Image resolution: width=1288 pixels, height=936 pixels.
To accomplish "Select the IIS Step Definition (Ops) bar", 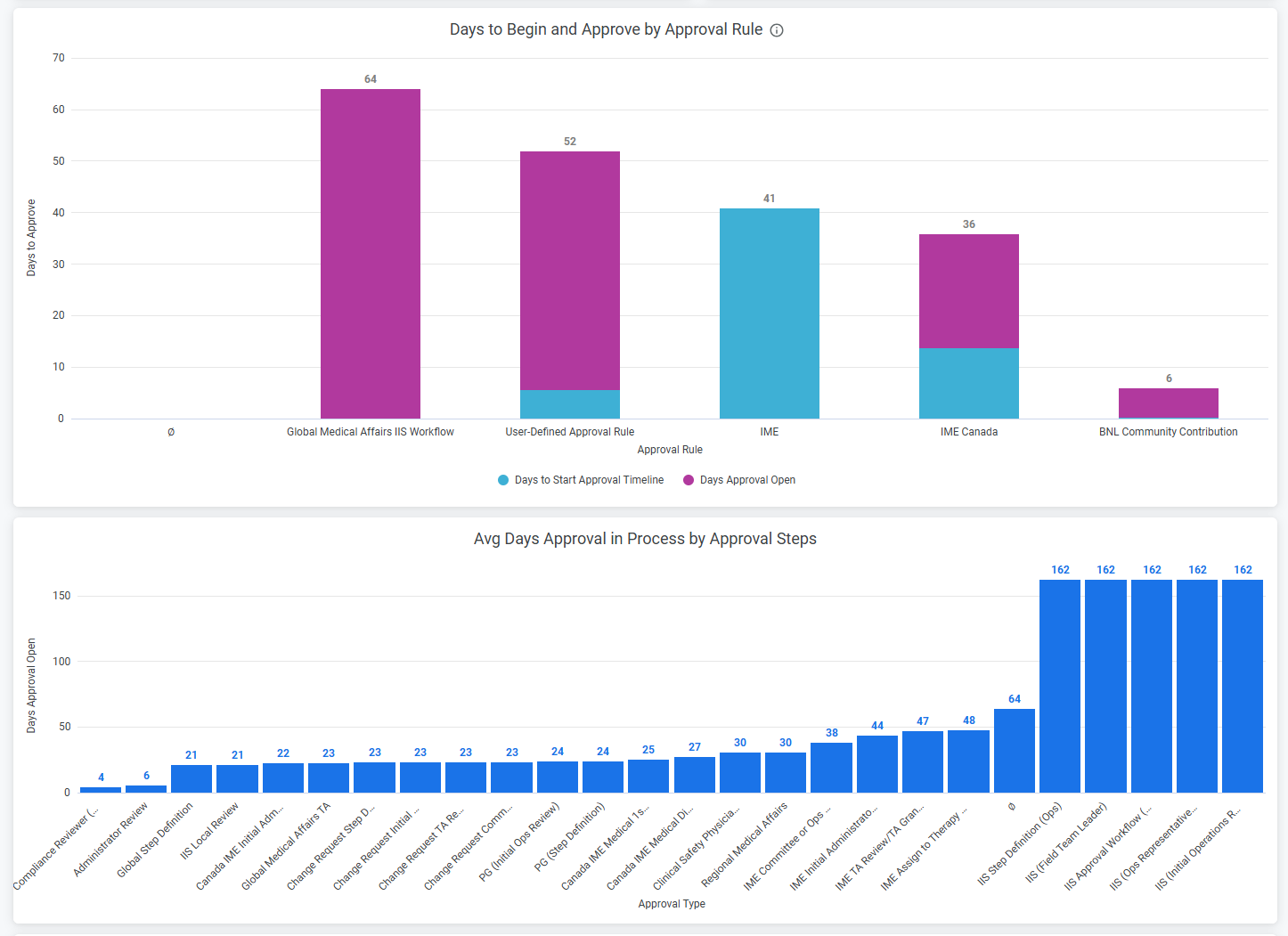I will point(1060,686).
